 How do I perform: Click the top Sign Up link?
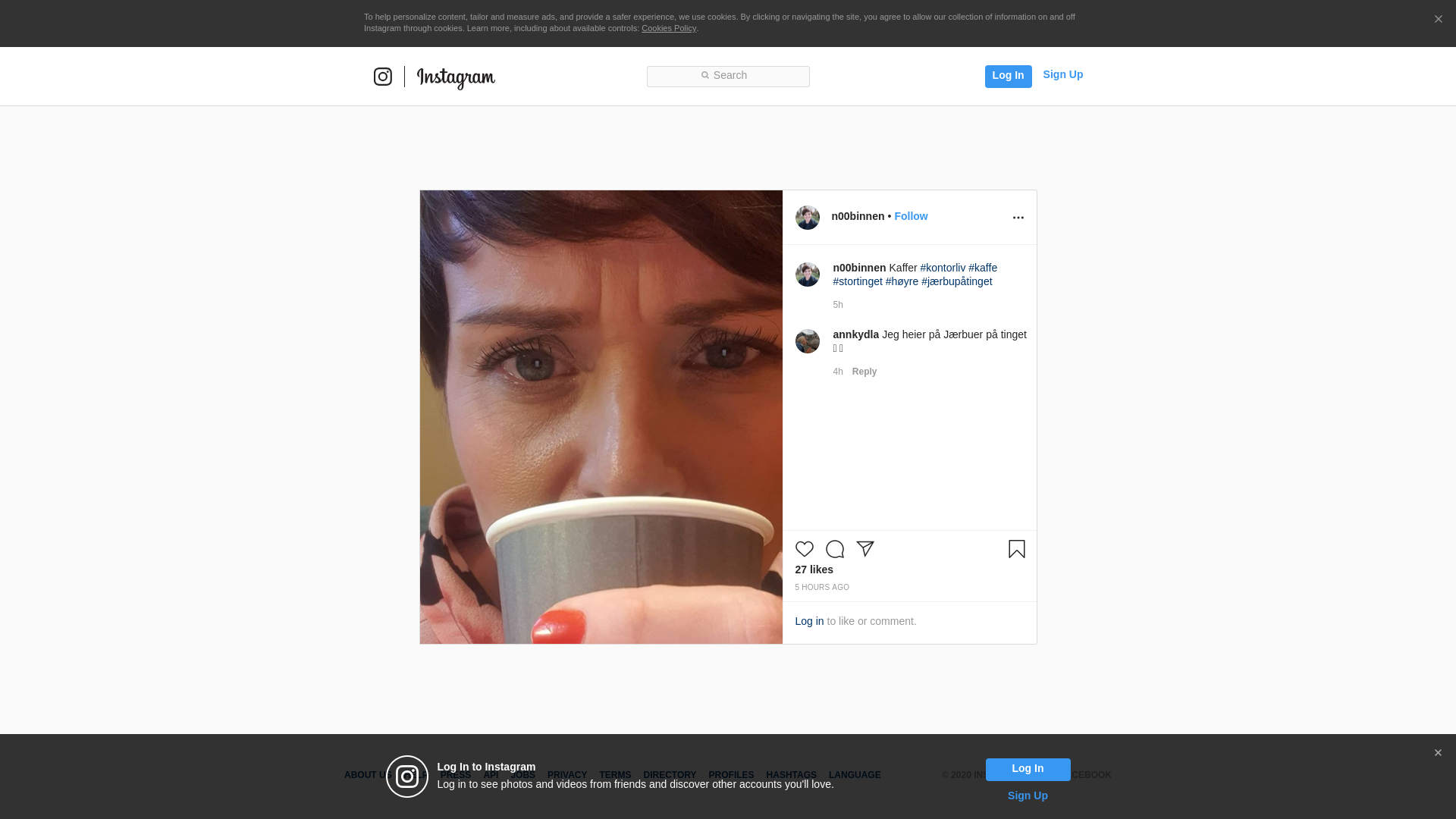(1062, 74)
